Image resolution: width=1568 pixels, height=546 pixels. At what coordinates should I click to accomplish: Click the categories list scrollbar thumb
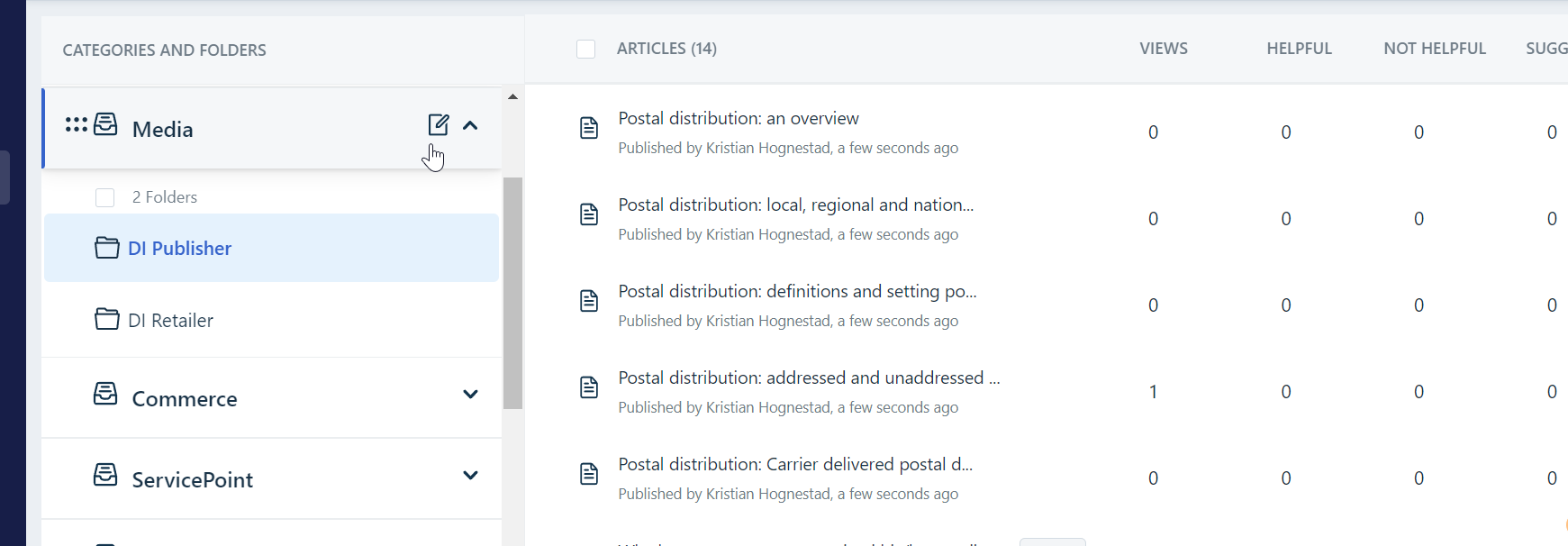[513, 293]
